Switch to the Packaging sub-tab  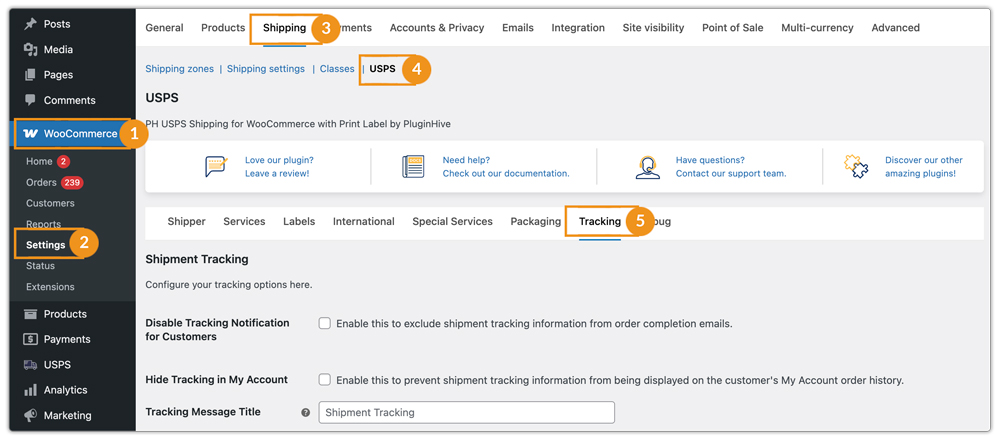click(x=536, y=221)
